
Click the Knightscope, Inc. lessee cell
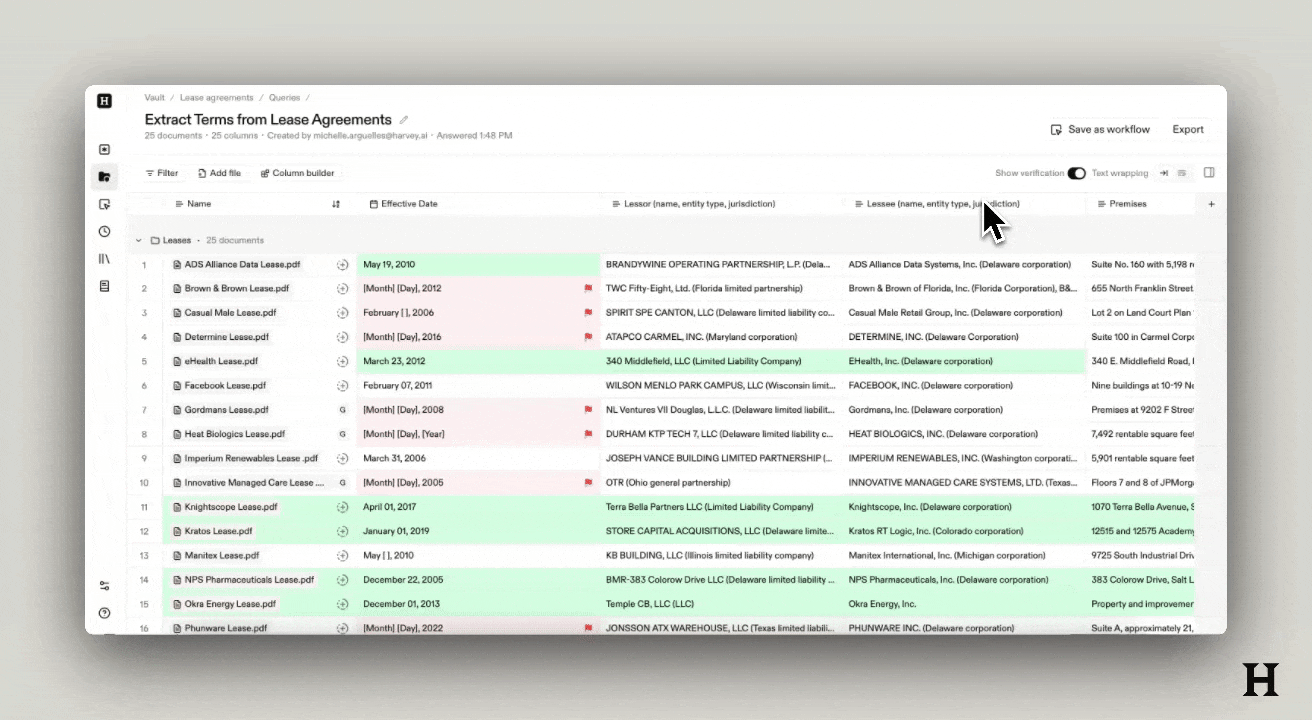tap(964, 507)
